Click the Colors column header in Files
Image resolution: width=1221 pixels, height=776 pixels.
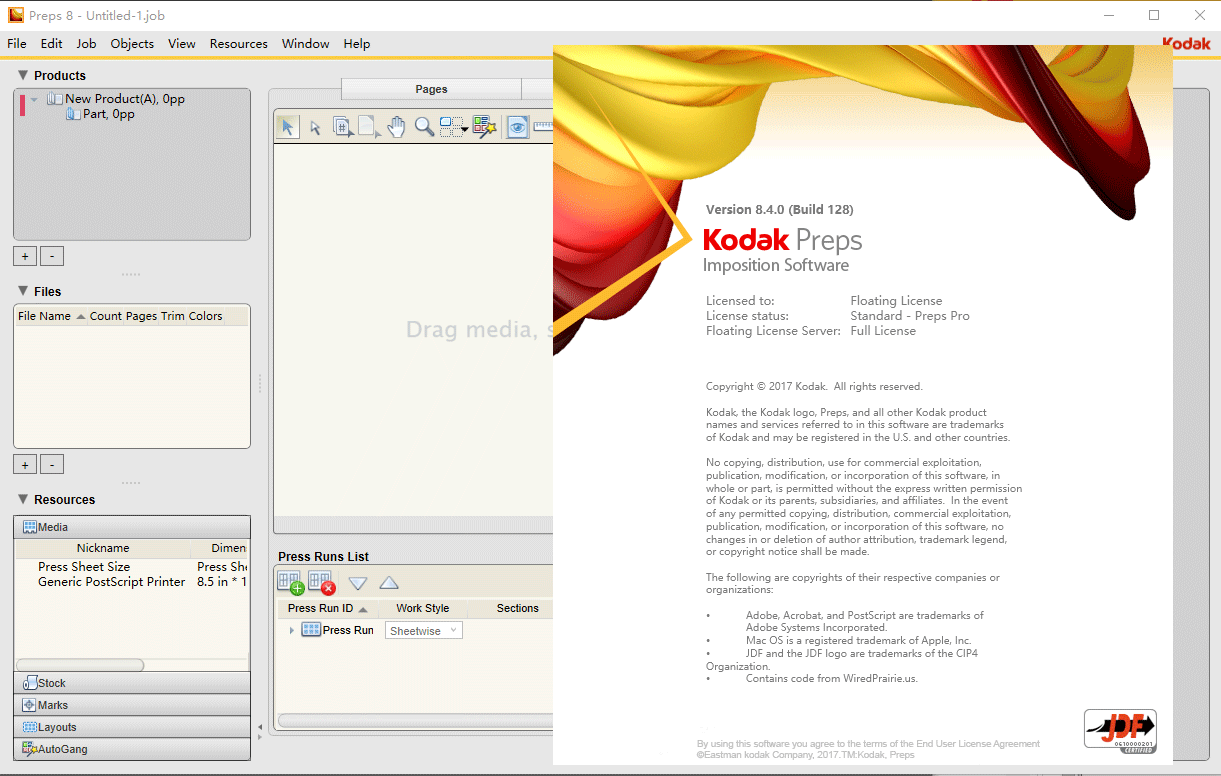tap(206, 316)
